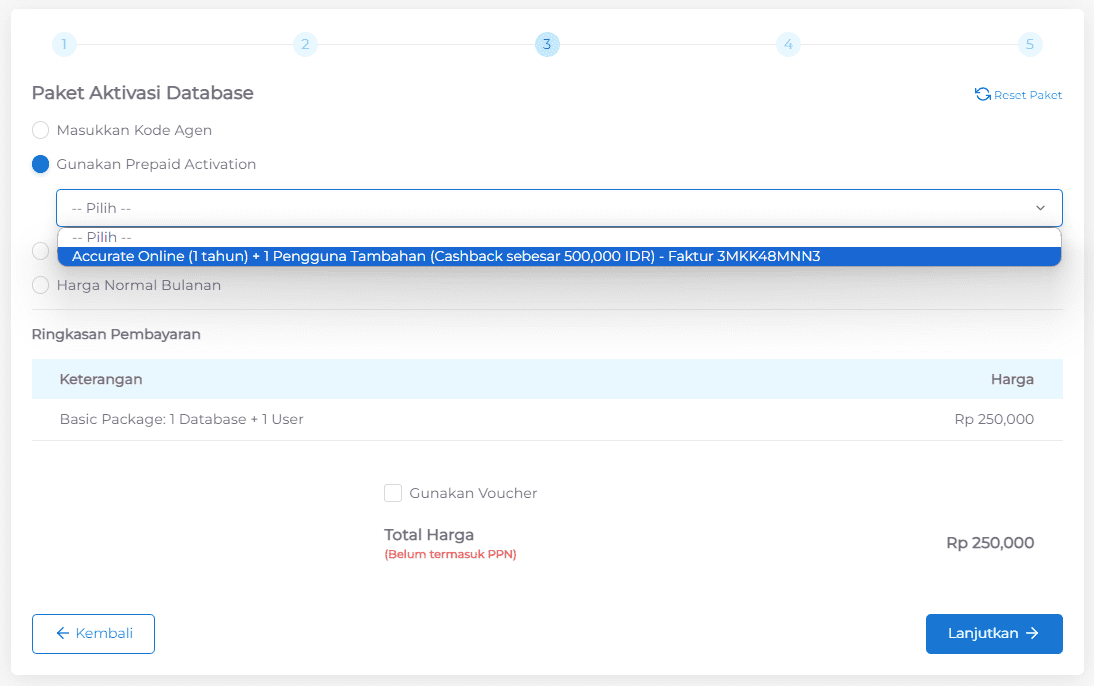Select the Gunakan Prepaid Activation radio option
This screenshot has width=1094, height=686.
coord(40,164)
